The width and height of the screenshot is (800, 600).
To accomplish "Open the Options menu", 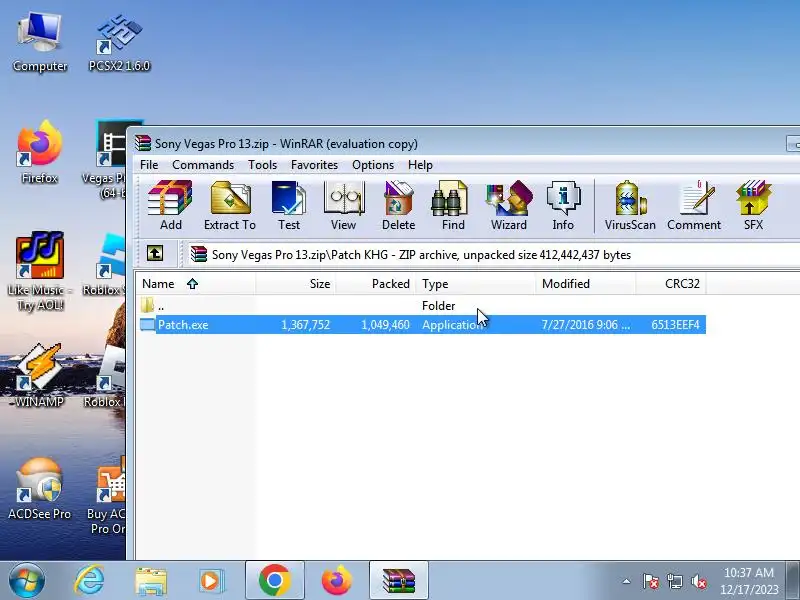I will [x=373, y=165].
